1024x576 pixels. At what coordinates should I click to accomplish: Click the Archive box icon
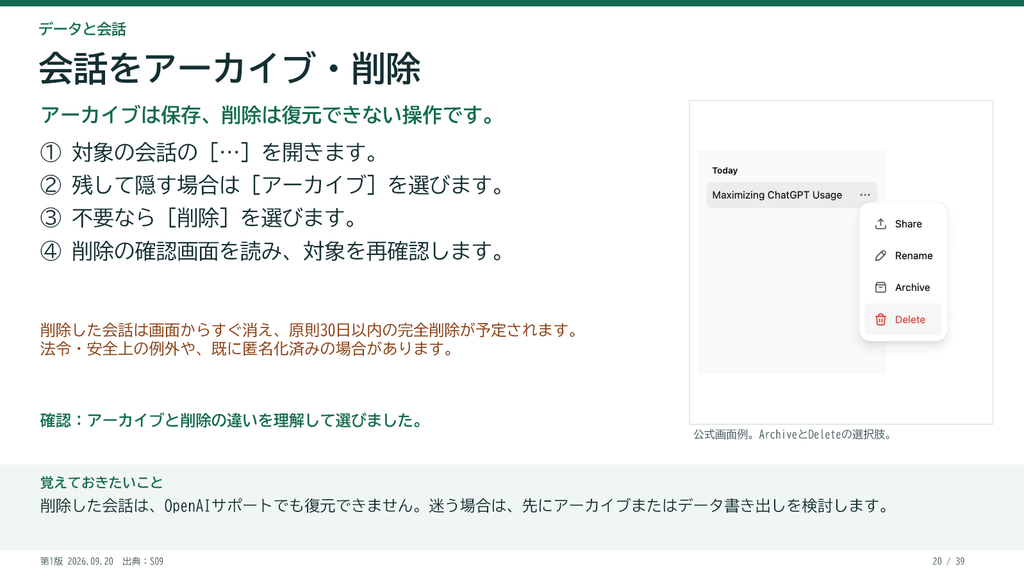click(880, 287)
